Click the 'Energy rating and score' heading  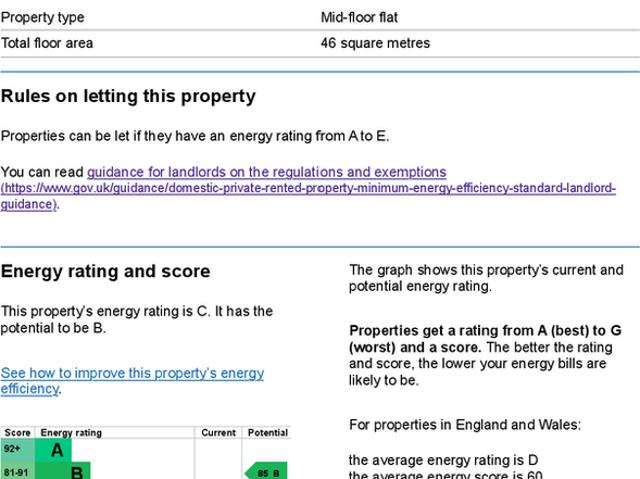click(105, 271)
